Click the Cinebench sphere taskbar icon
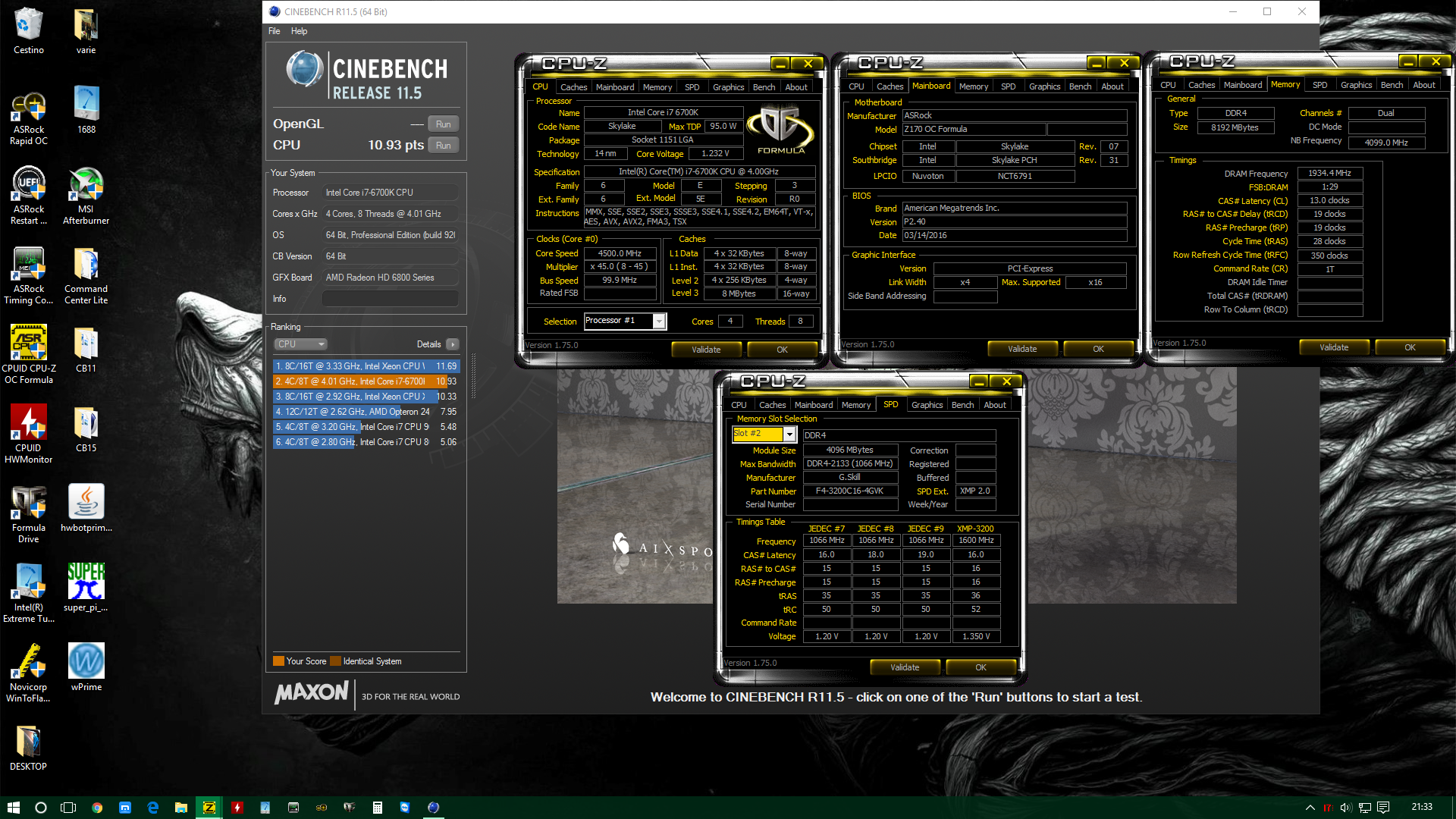Image resolution: width=1456 pixels, height=819 pixels. click(433, 808)
